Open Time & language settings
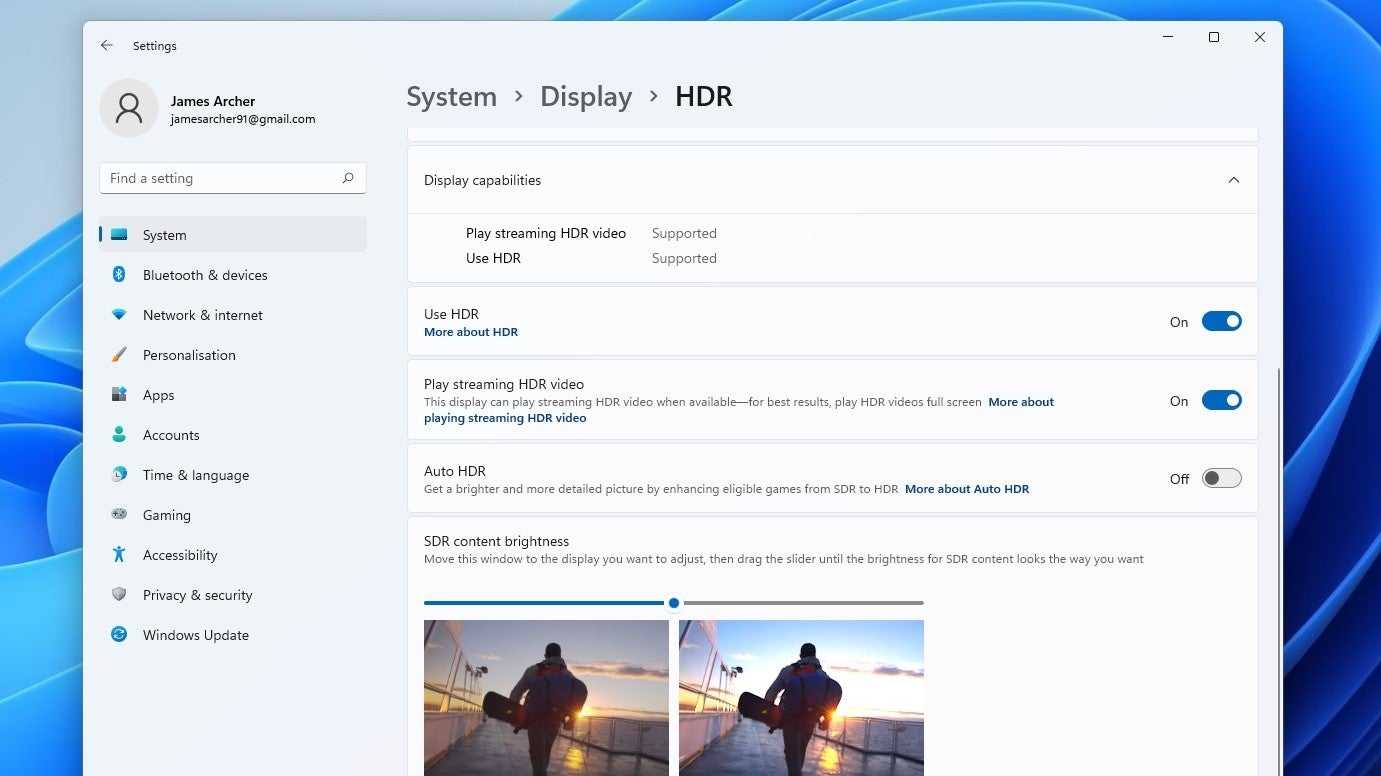The width and height of the screenshot is (1381, 776). [x=233, y=475]
